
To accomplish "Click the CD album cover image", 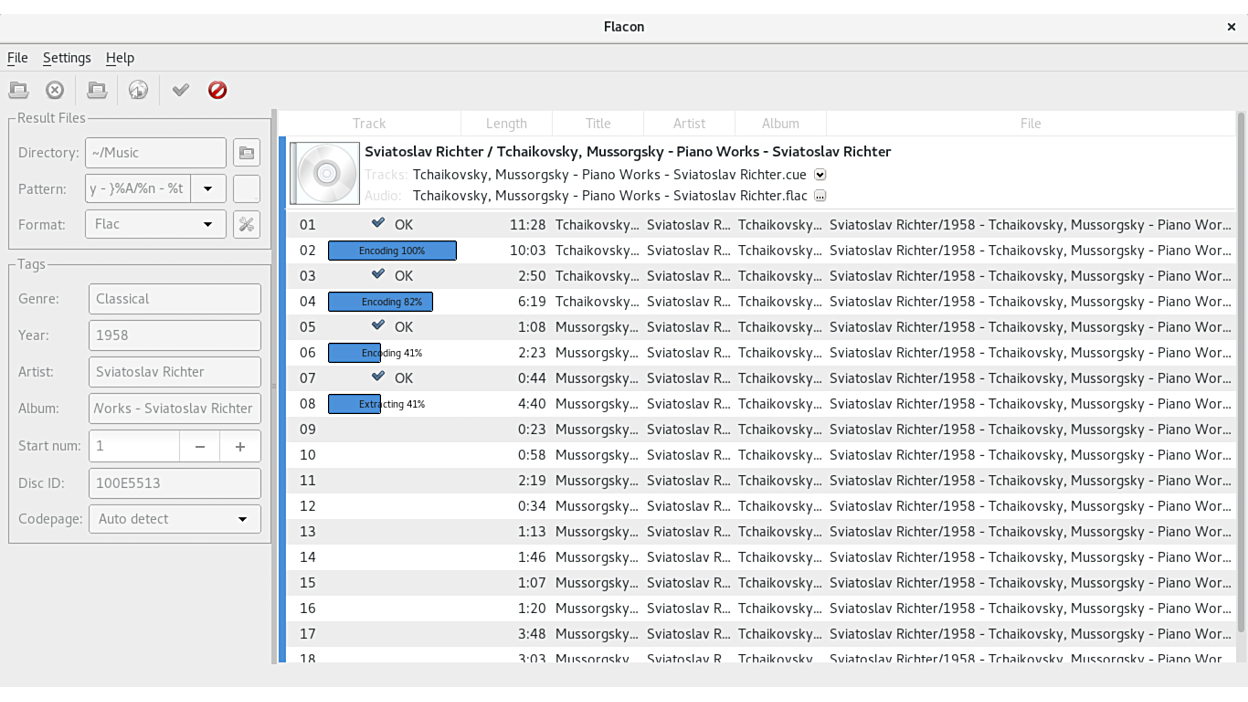I will tap(325, 173).
